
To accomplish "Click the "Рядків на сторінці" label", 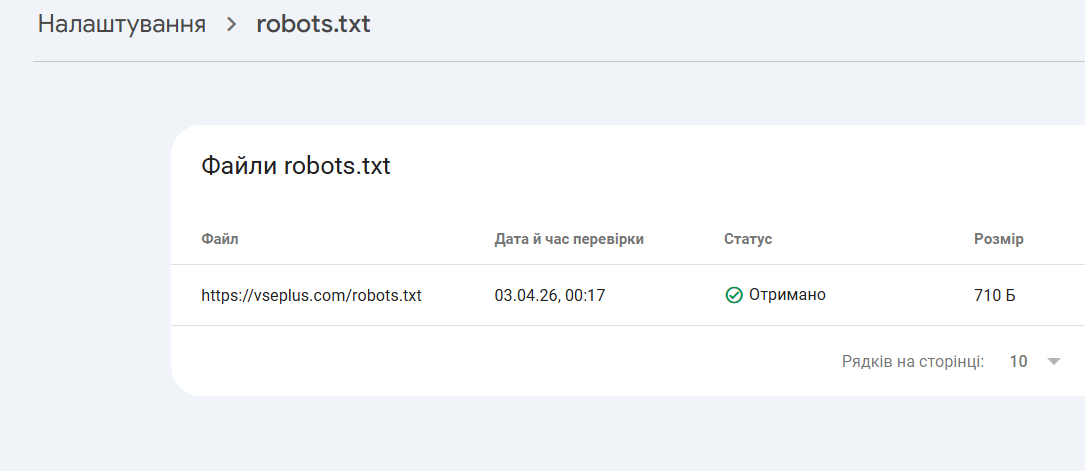I will [x=913, y=362].
